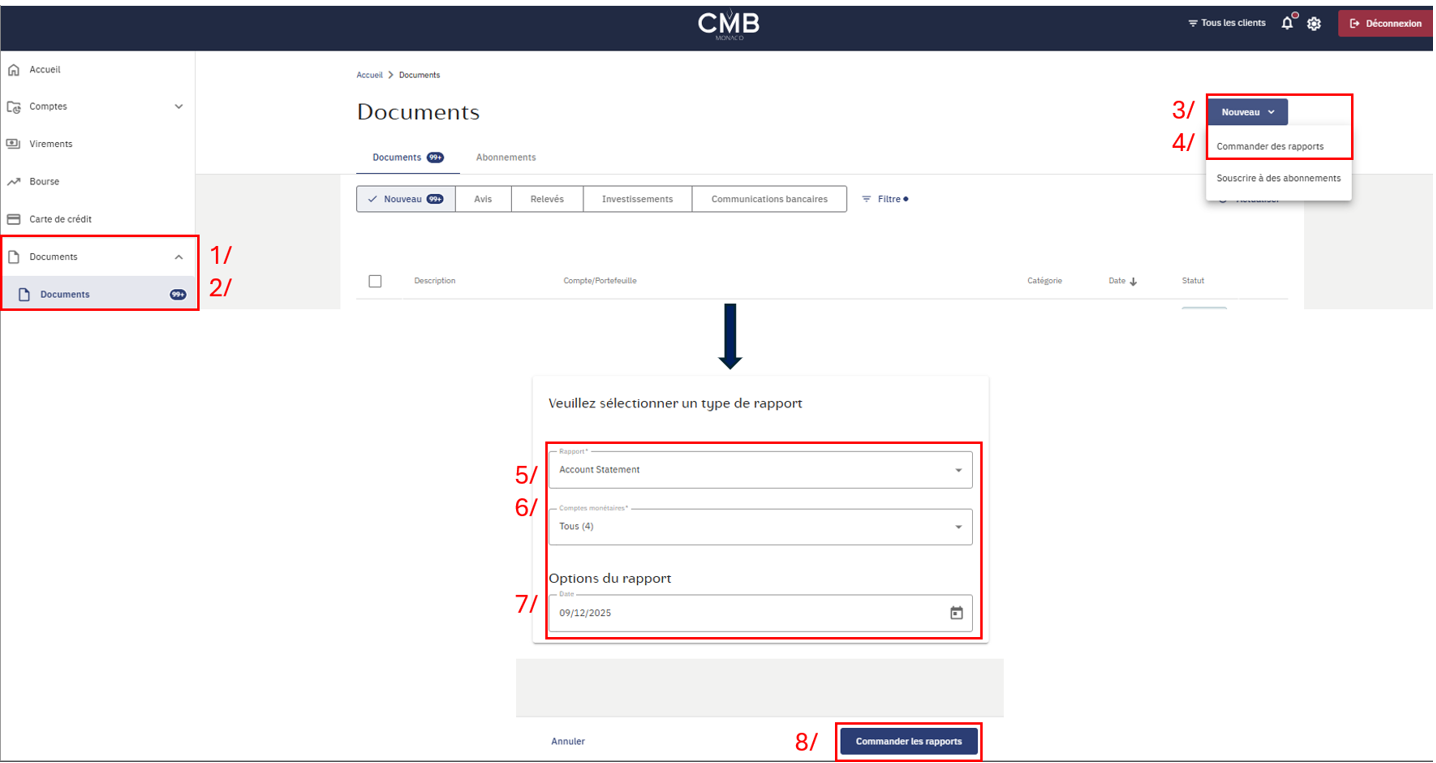This screenshot has height=763, width=1436.
Task: Click the CMB Monaco logo
Action: pyautogui.click(x=728, y=24)
